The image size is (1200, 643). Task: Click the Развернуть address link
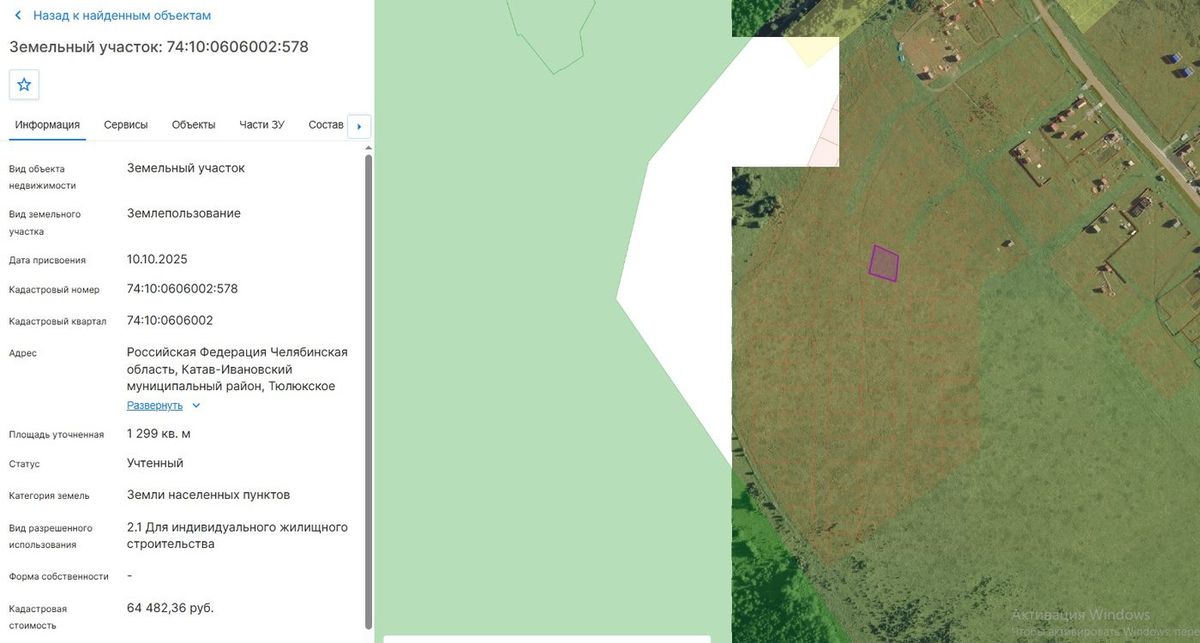pyautogui.click(x=155, y=405)
